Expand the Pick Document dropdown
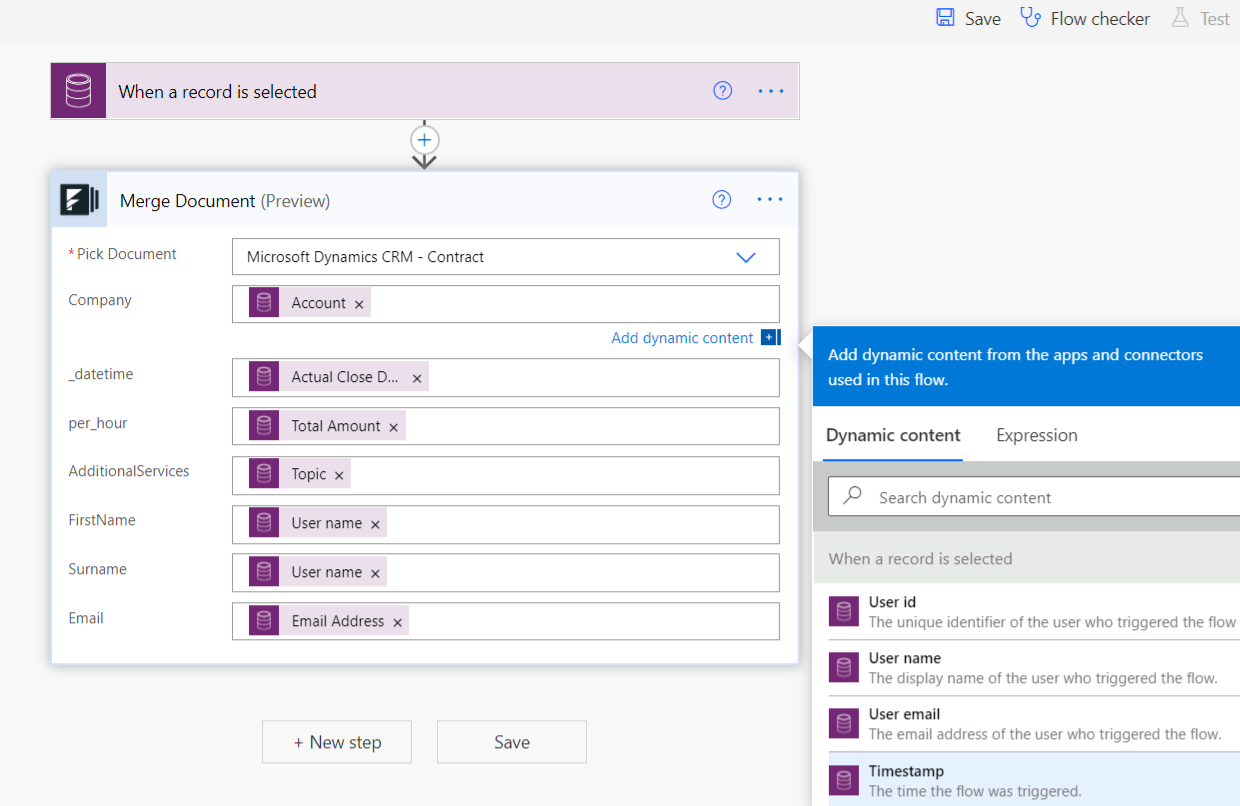The image size is (1240, 806). coord(746,257)
